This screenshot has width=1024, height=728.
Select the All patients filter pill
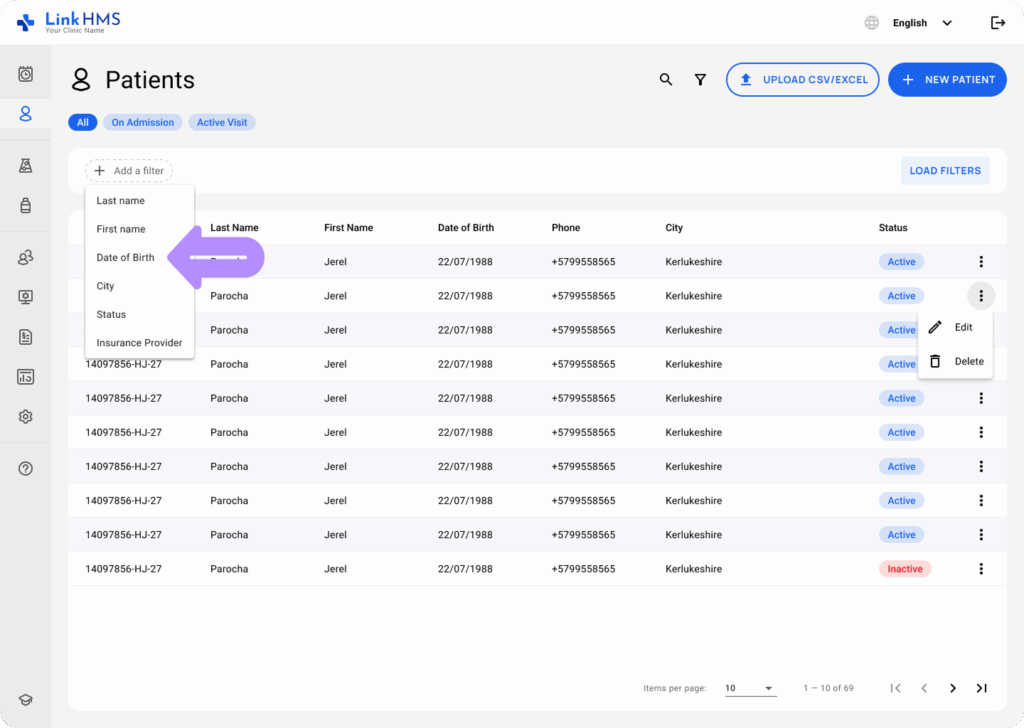point(83,121)
